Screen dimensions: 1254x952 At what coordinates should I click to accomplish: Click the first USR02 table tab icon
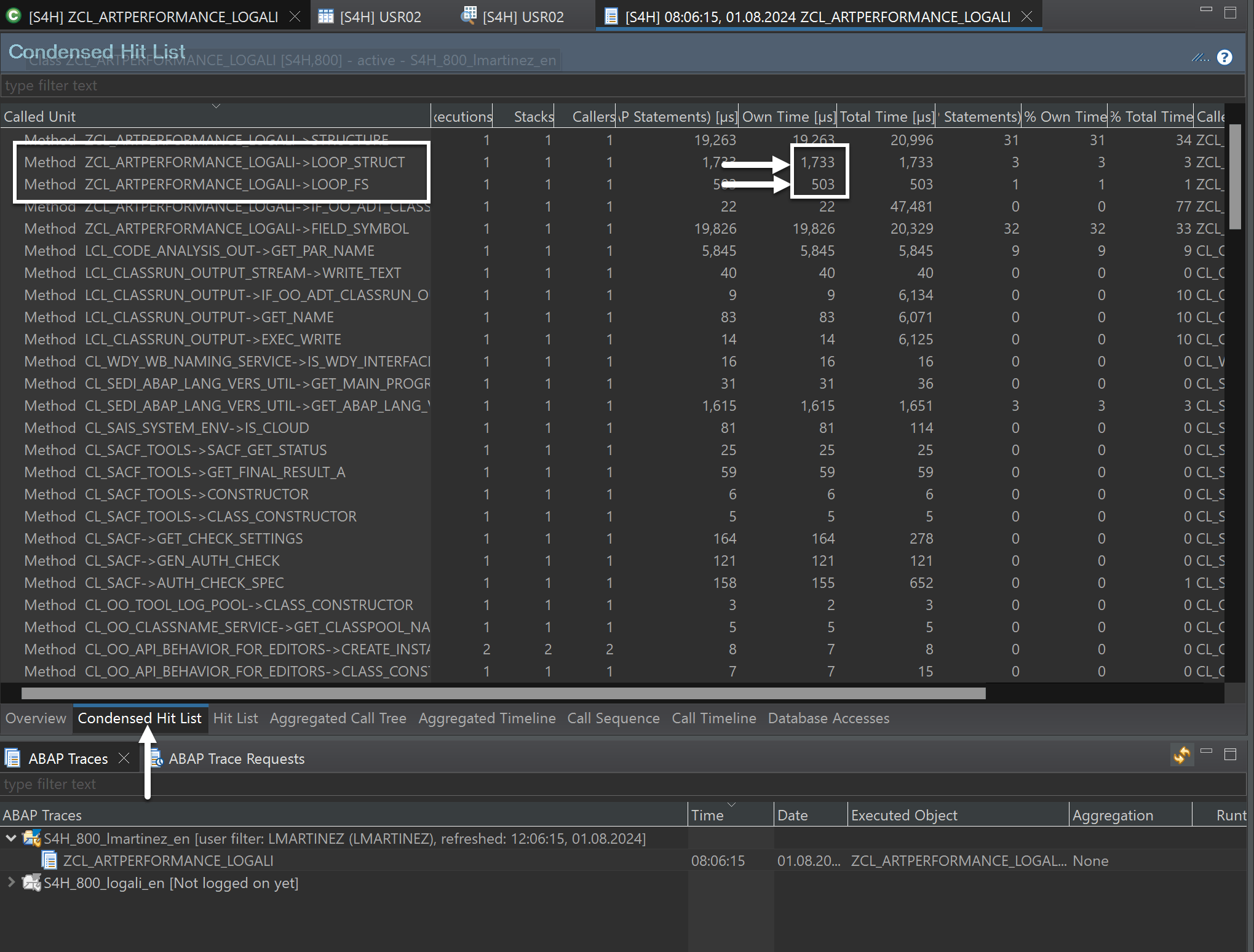pyautogui.click(x=325, y=17)
